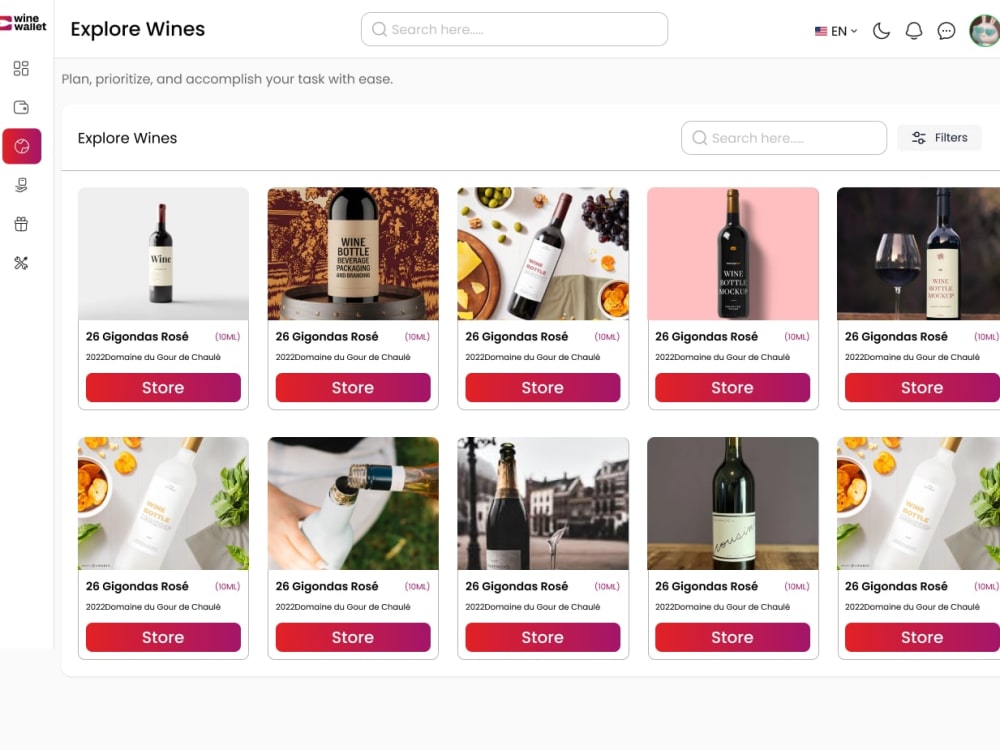Screen dimensions: 1000x750
Task: Open notifications bell icon
Action: [x=914, y=30]
